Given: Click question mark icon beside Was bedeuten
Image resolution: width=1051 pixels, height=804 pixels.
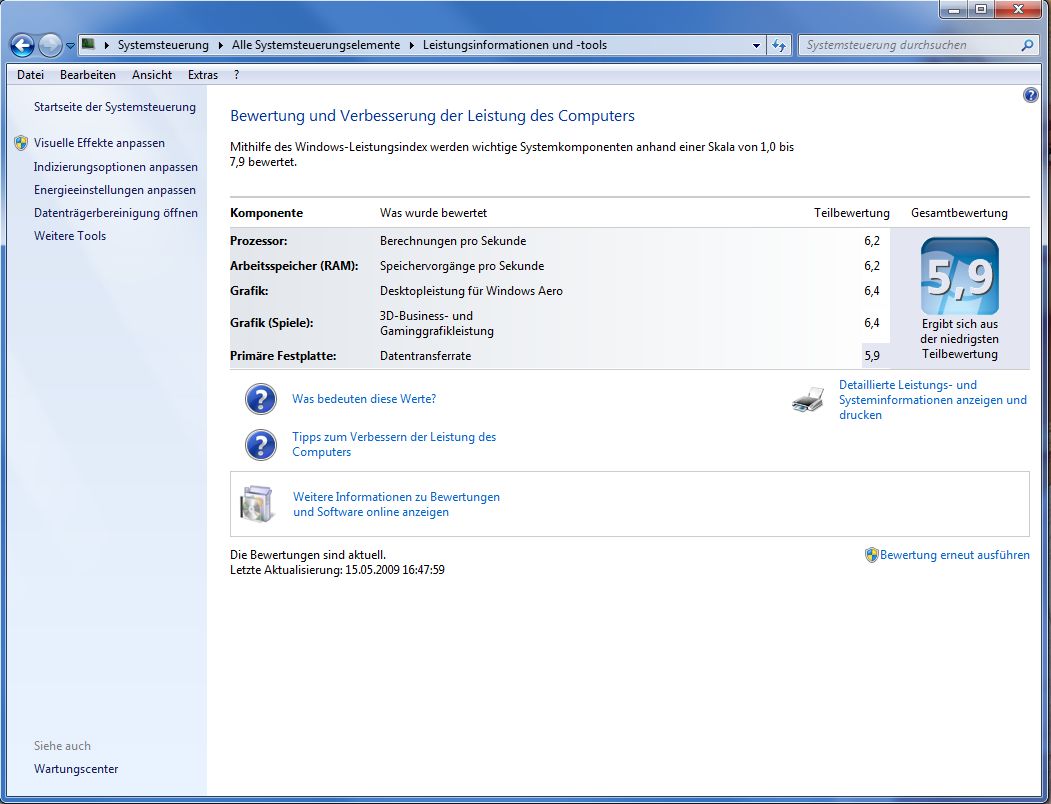Looking at the screenshot, I should [261, 399].
